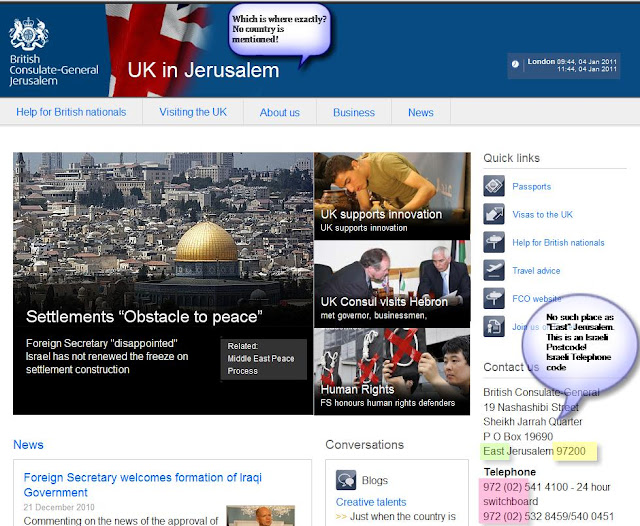This screenshot has width=640, height=526.
Task: Click the East Jerusalem 97200 address line
Action: pos(534,451)
